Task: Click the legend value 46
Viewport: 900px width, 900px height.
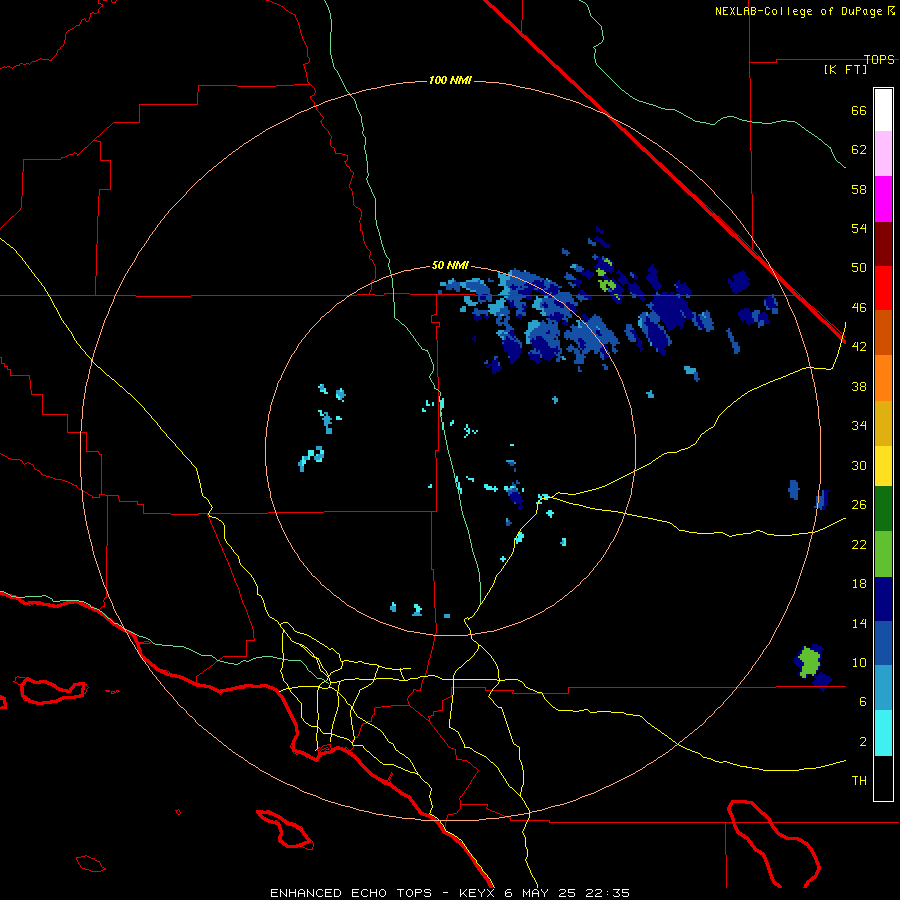Action: click(x=859, y=308)
